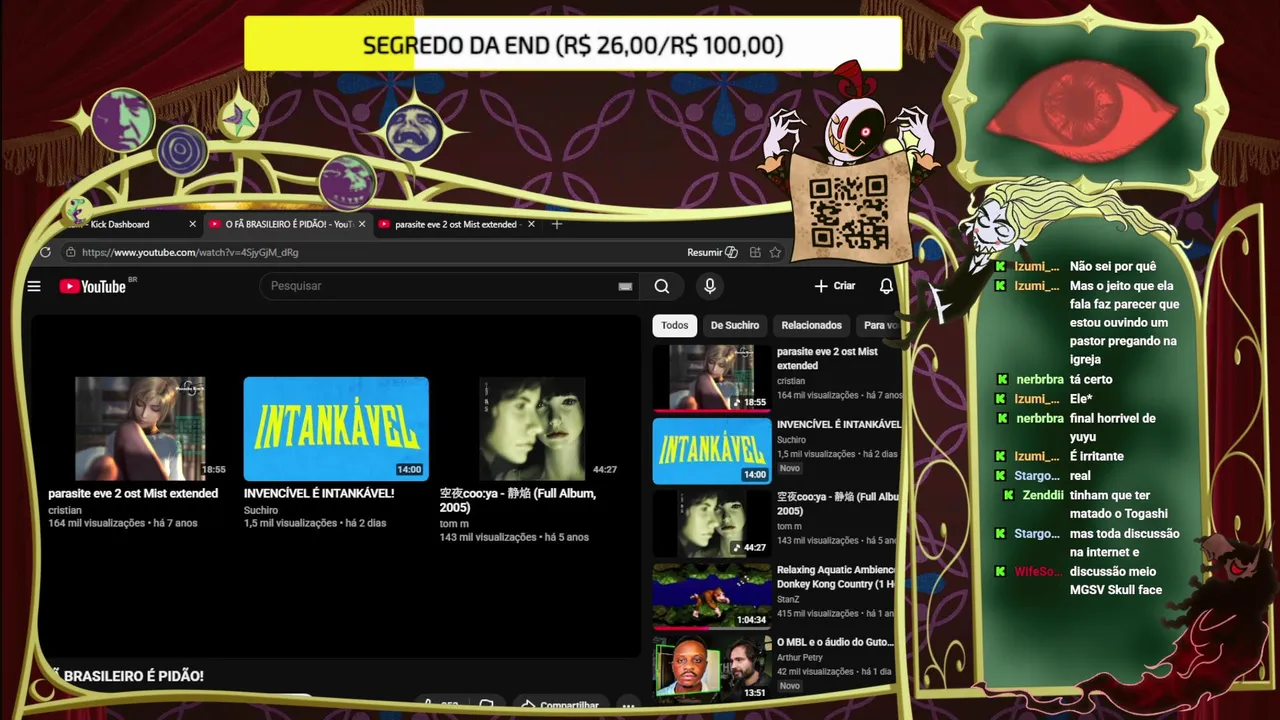1280x720 pixels.
Task: Click chat message 'É irritante'
Action: pos(1097,456)
